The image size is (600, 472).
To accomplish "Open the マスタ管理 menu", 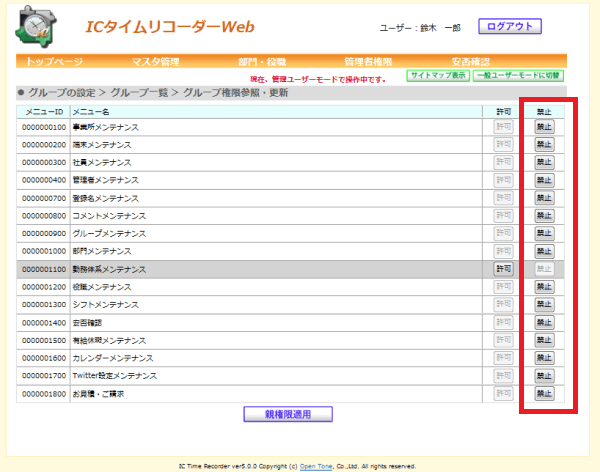I will [x=155, y=62].
